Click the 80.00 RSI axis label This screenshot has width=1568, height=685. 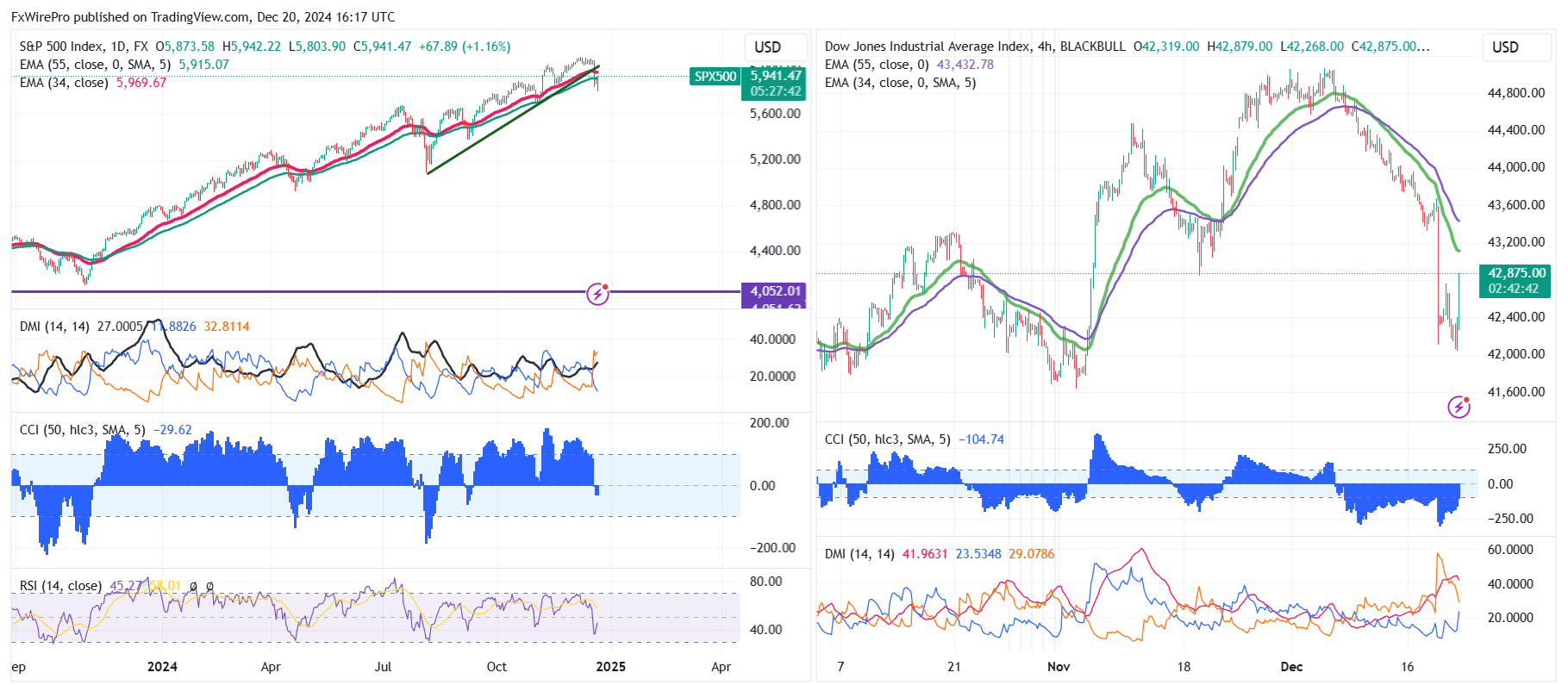765,582
